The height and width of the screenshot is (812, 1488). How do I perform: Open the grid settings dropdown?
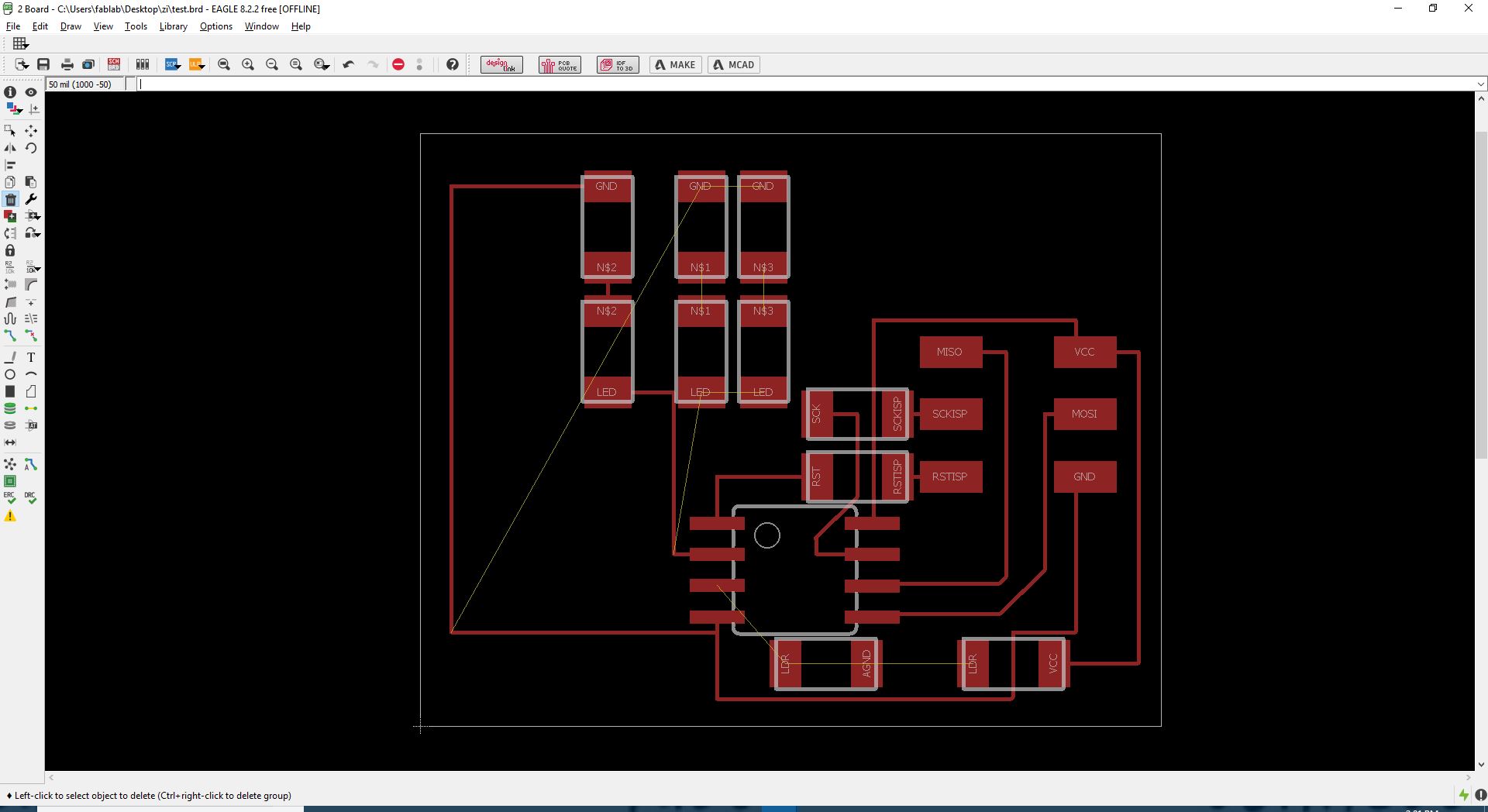click(21, 43)
